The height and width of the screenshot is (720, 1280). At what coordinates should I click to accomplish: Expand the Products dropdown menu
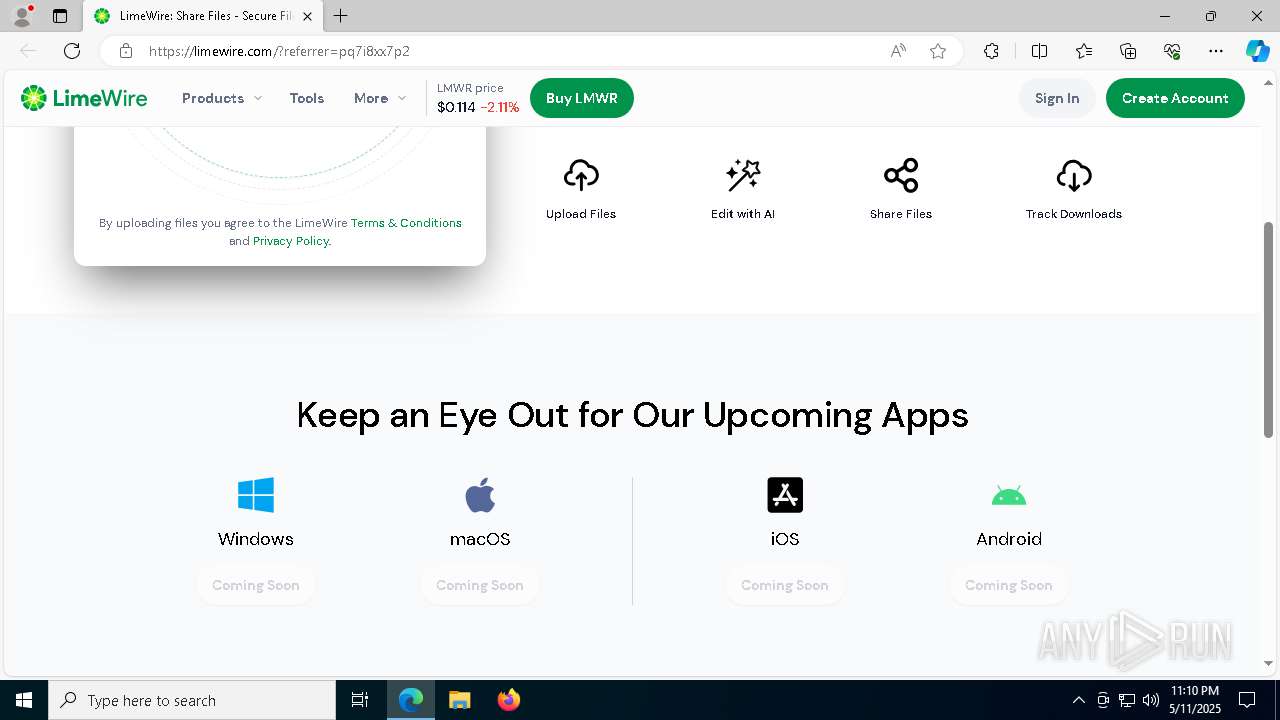[x=222, y=98]
